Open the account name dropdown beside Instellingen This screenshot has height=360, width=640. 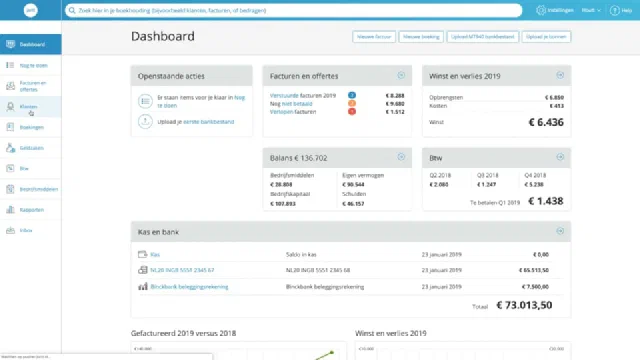591,10
